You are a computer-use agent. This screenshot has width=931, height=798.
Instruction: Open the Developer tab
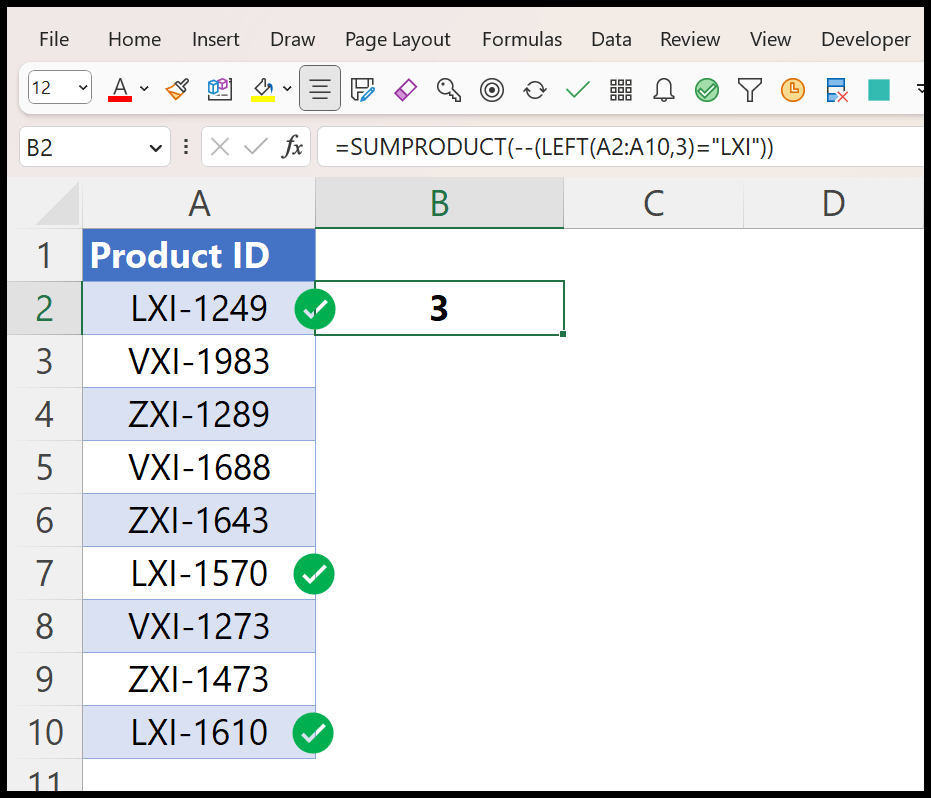coord(866,40)
